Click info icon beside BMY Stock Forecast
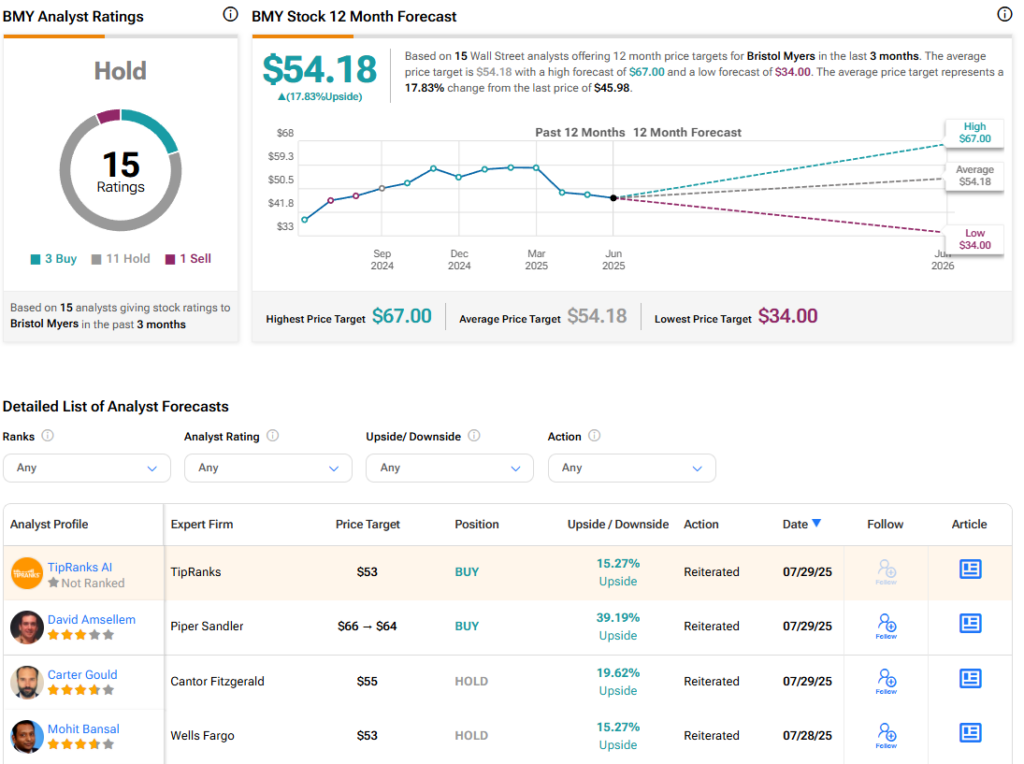Screen dimensions: 1024x764 pos(1004,15)
